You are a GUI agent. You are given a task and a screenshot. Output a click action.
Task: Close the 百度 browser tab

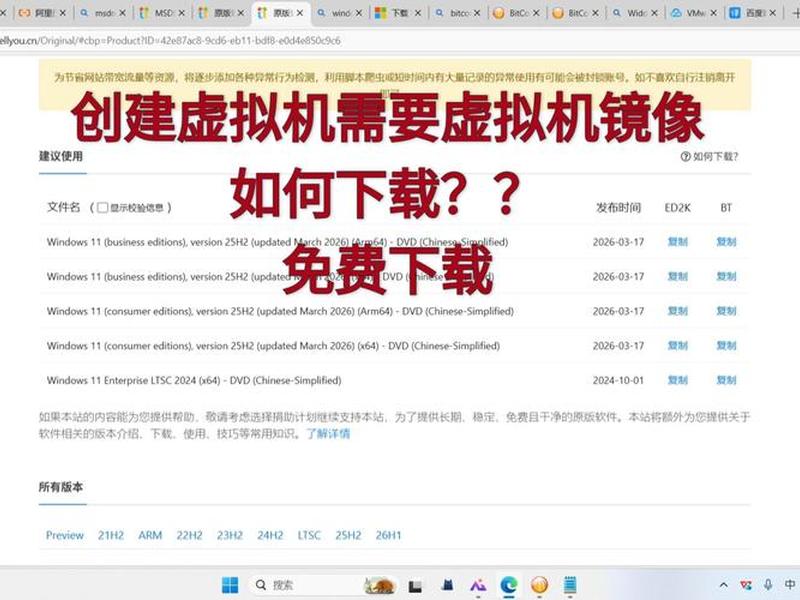coord(772,13)
